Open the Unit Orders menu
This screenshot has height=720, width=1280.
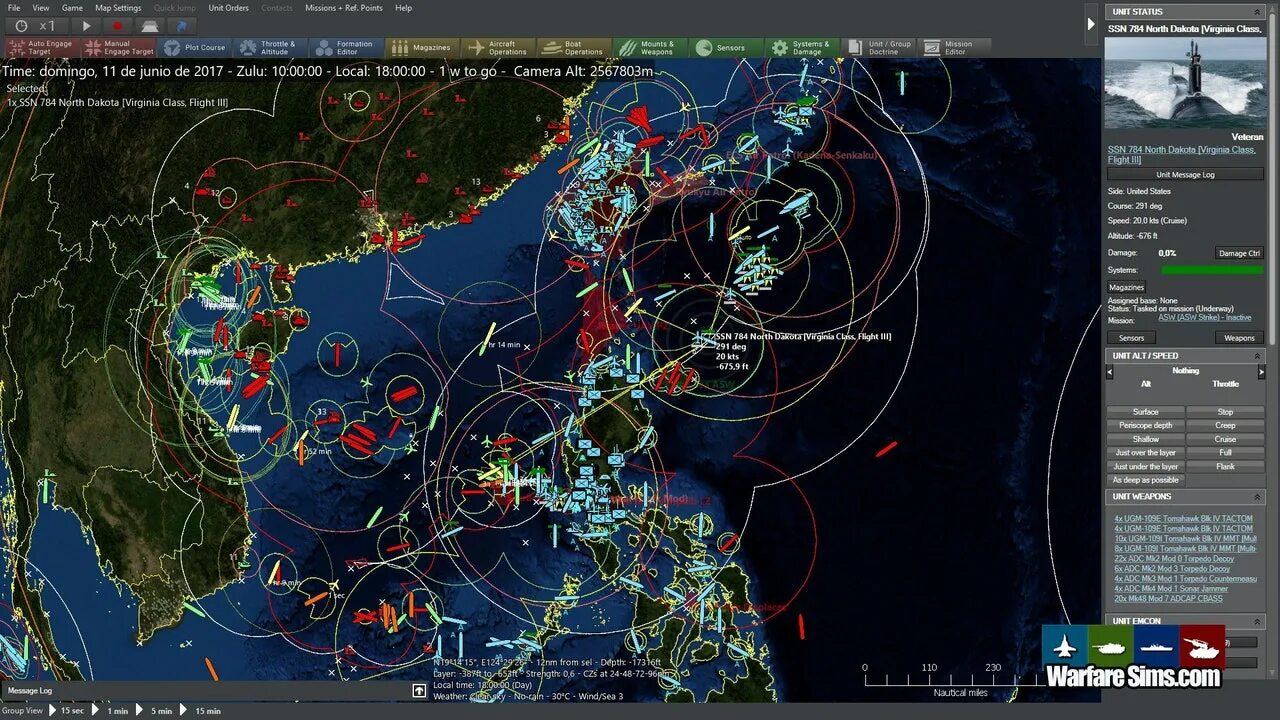[x=229, y=8]
